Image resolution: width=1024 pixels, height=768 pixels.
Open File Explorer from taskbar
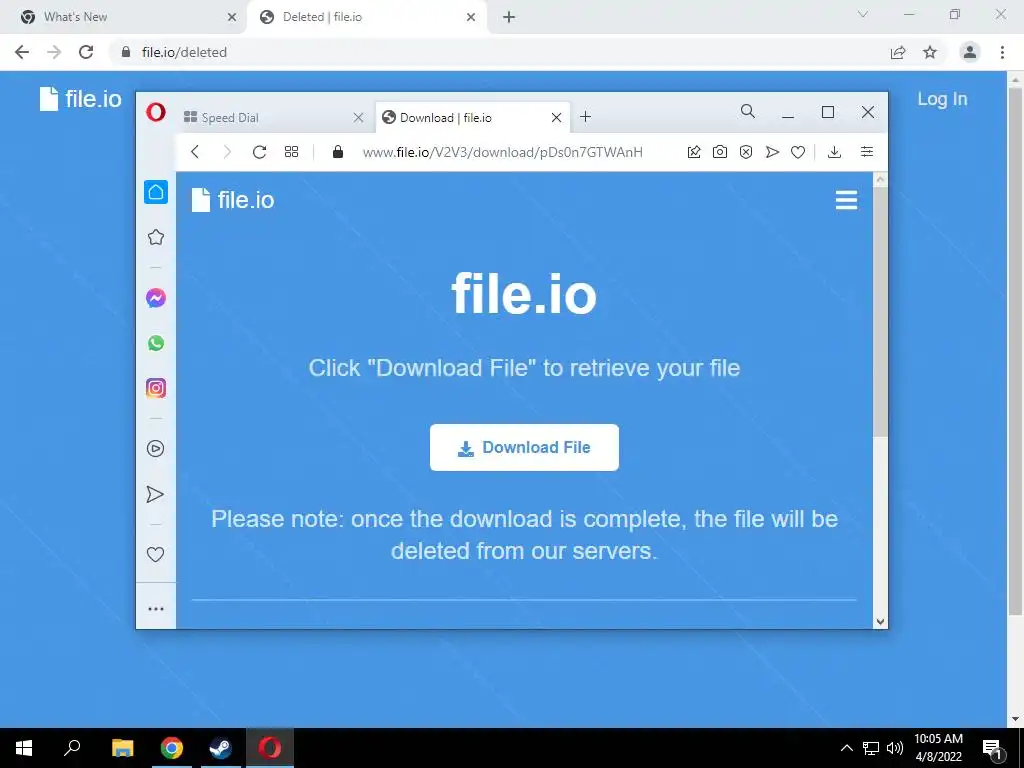(122, 748)
